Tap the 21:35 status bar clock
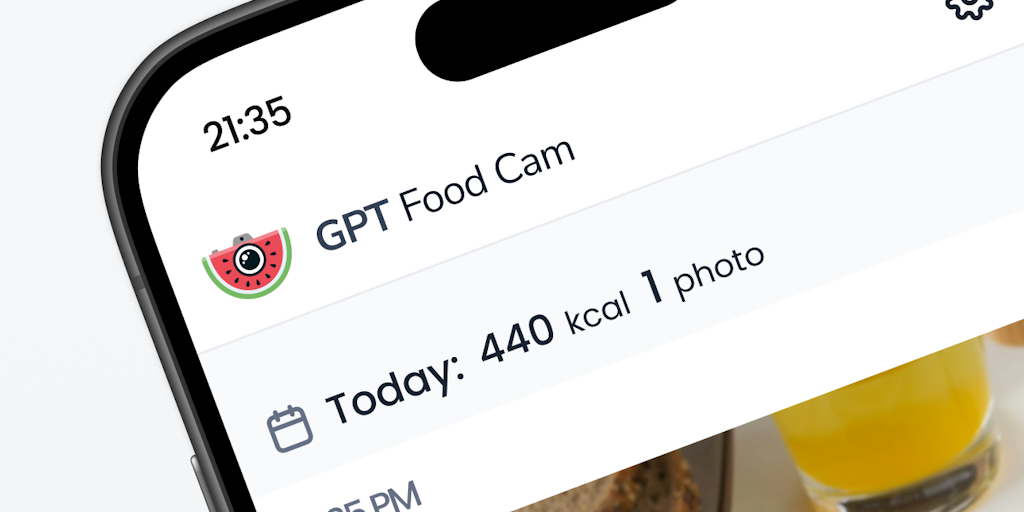This screenshot has height=512, width=1024. coord(246,125)
